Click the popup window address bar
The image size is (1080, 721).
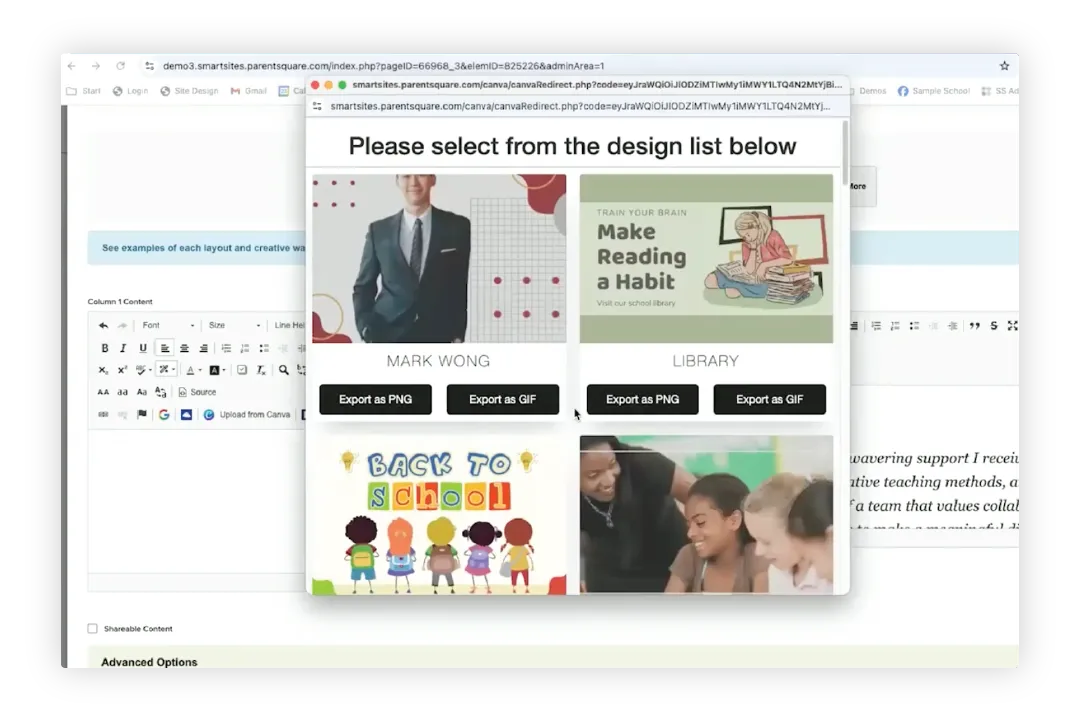pos(580,106)
